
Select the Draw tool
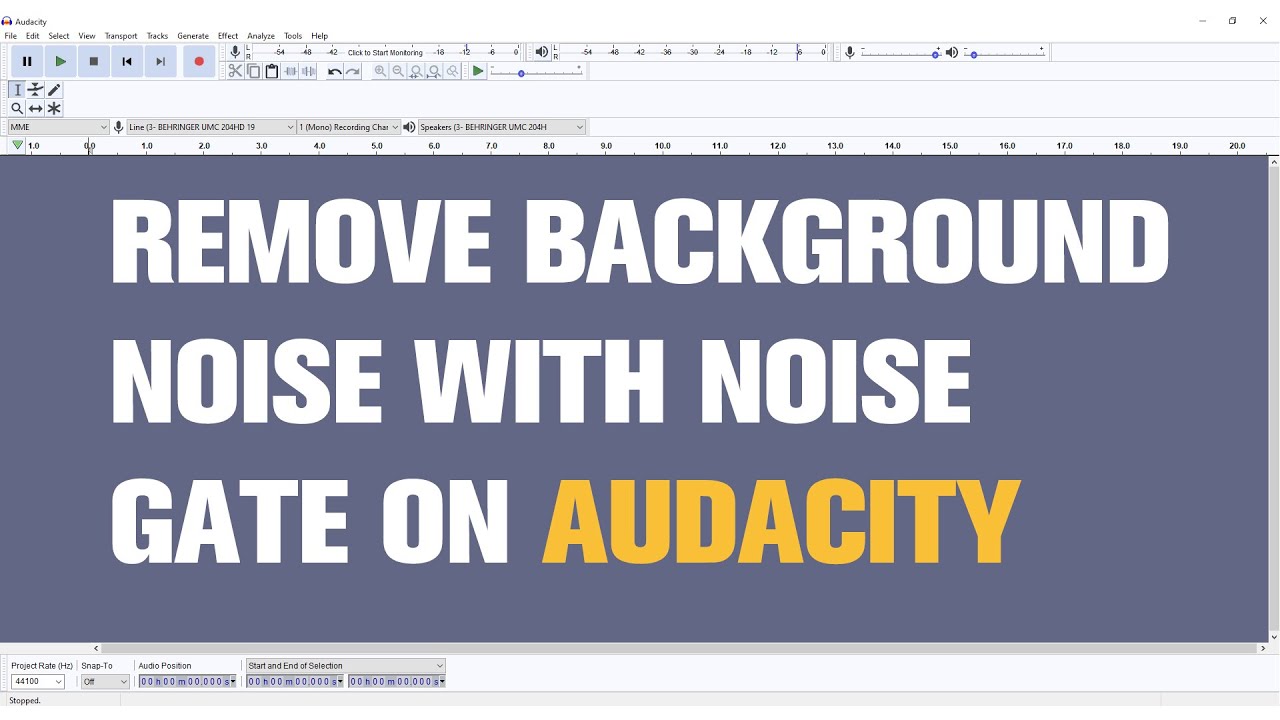click(53, 89)
